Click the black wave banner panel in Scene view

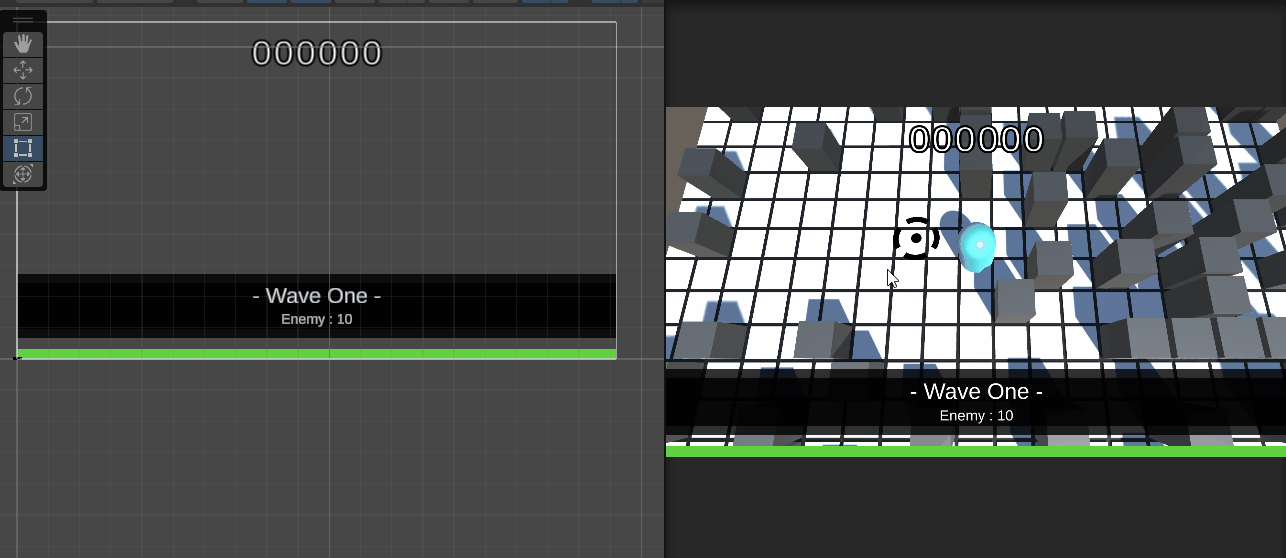tap(317, 306)
